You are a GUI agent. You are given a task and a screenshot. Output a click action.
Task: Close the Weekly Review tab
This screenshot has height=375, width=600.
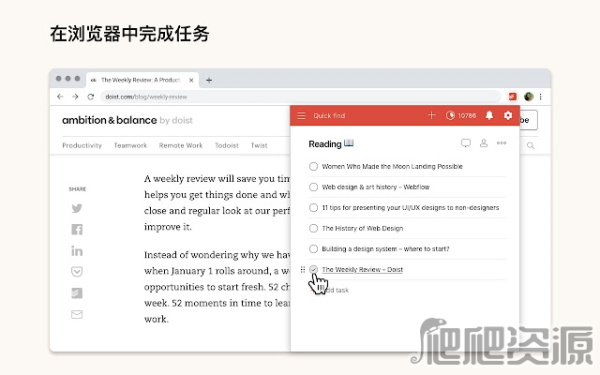(191, 80)
